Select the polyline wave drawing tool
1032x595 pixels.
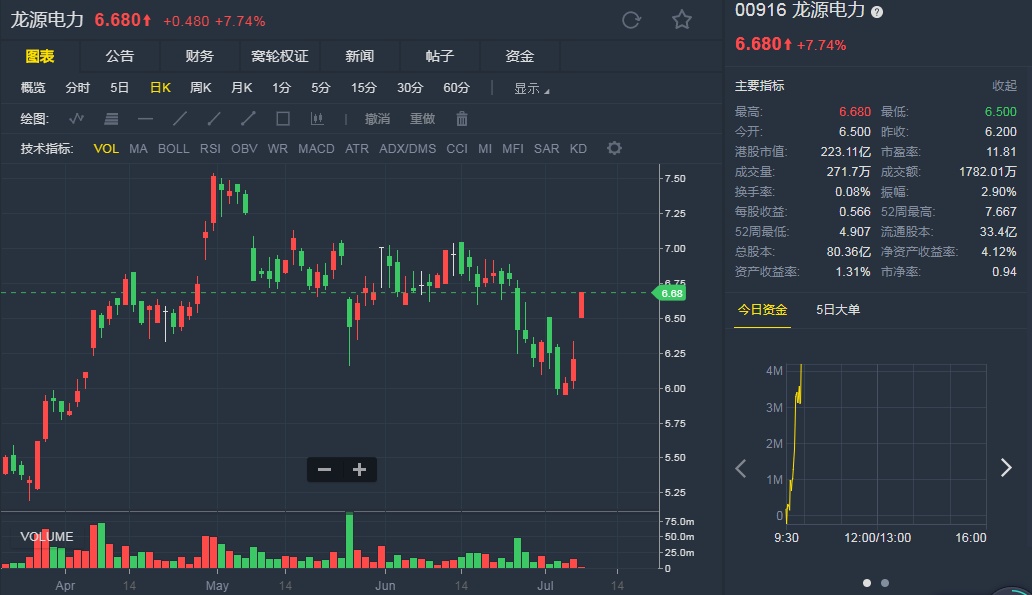click(x=77, y=119)
